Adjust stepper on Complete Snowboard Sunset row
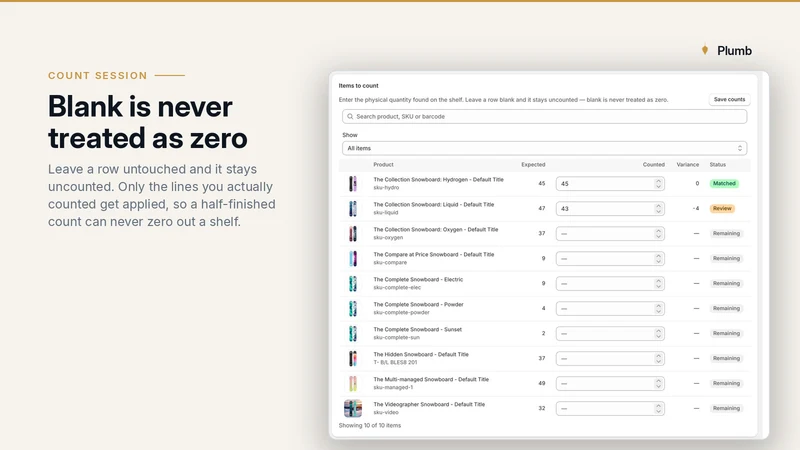Viewport: 800px width, 450px height. [x=658, y=334]
